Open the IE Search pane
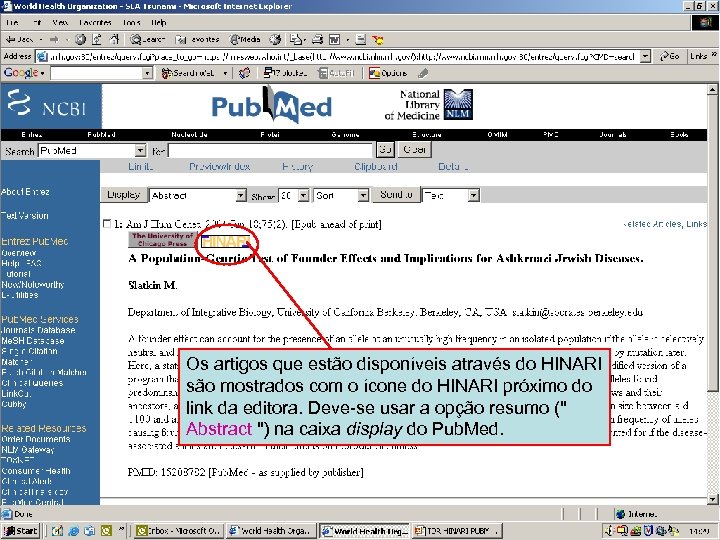The width and height of the screenshot is (720, 540). (x=147, y=39)
